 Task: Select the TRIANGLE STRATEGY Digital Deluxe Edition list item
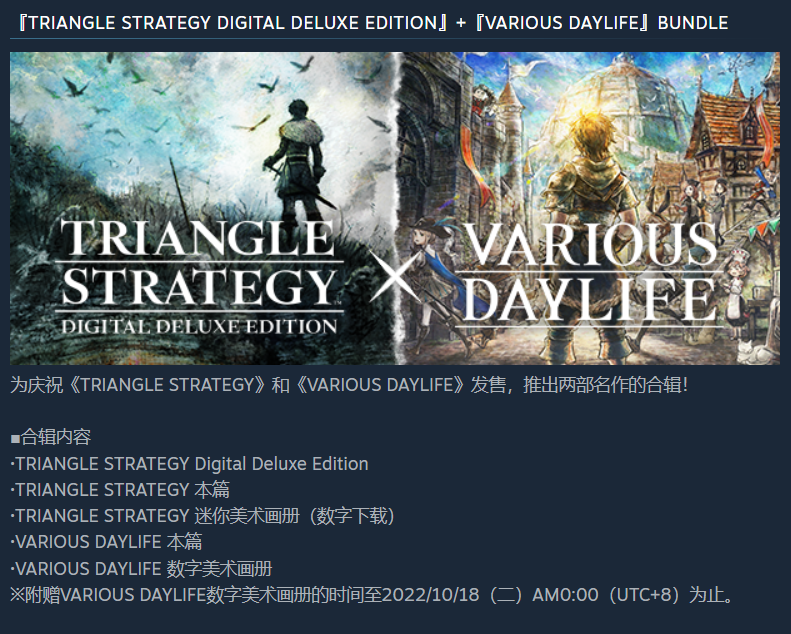tap(190, 464)
